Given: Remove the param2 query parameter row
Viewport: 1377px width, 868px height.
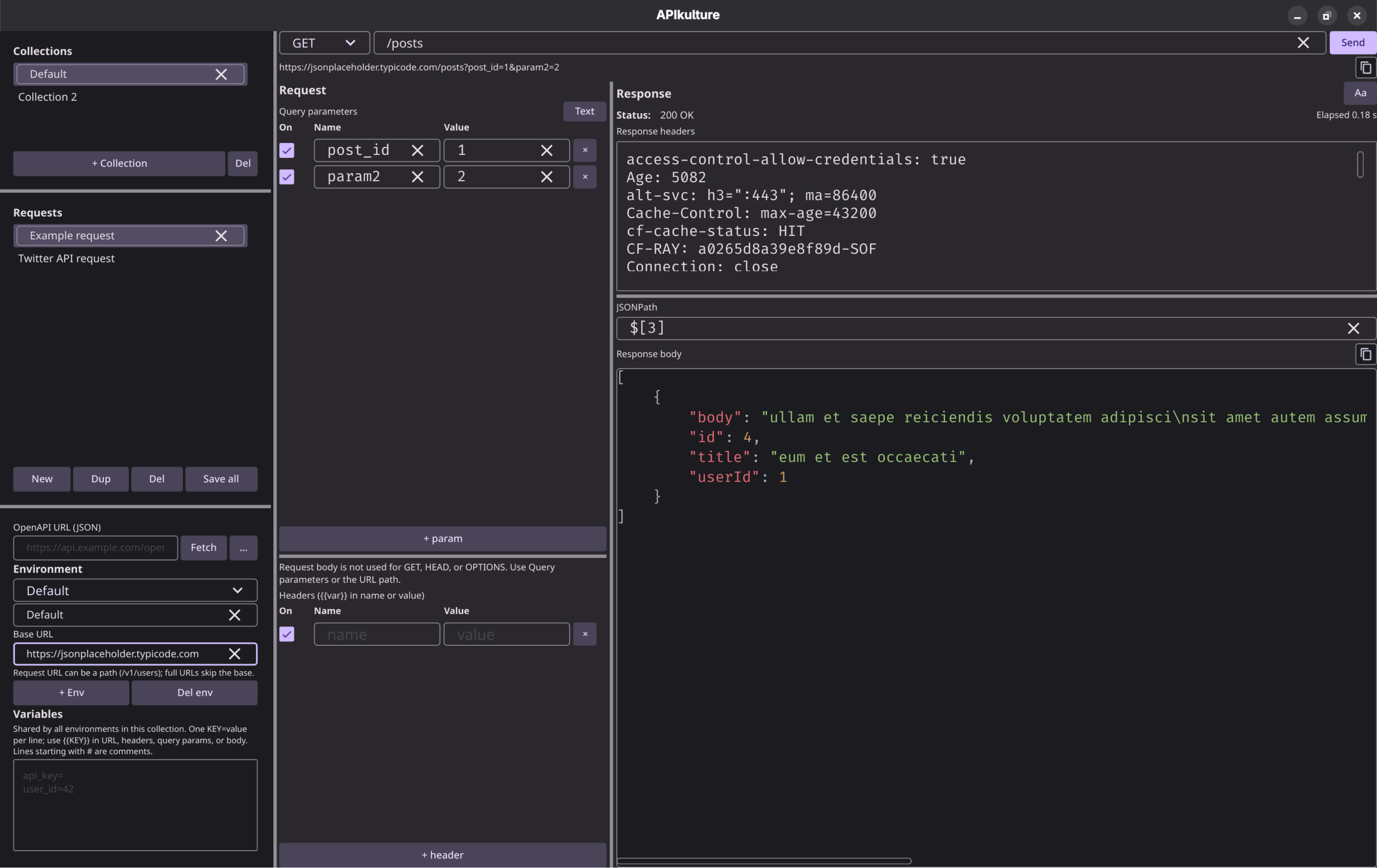Looking at the screenshot, I should click(585, 177).
